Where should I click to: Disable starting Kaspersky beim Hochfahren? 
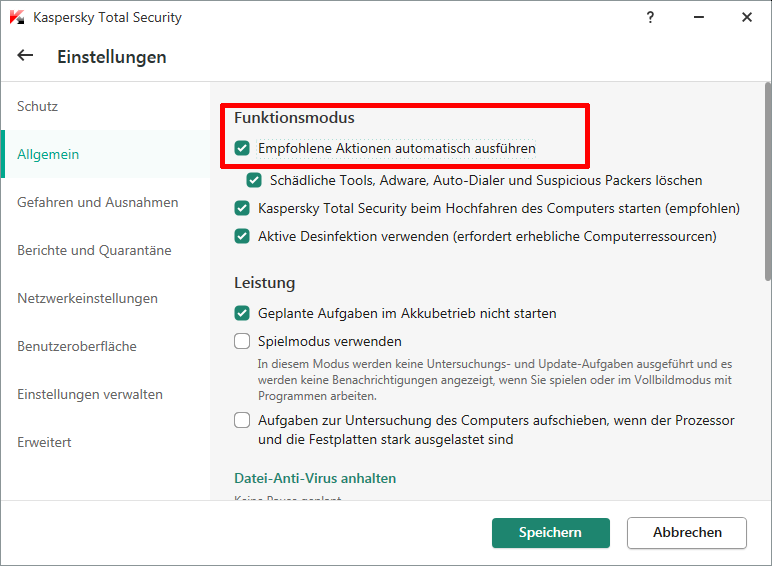click(x=242, y=209)
